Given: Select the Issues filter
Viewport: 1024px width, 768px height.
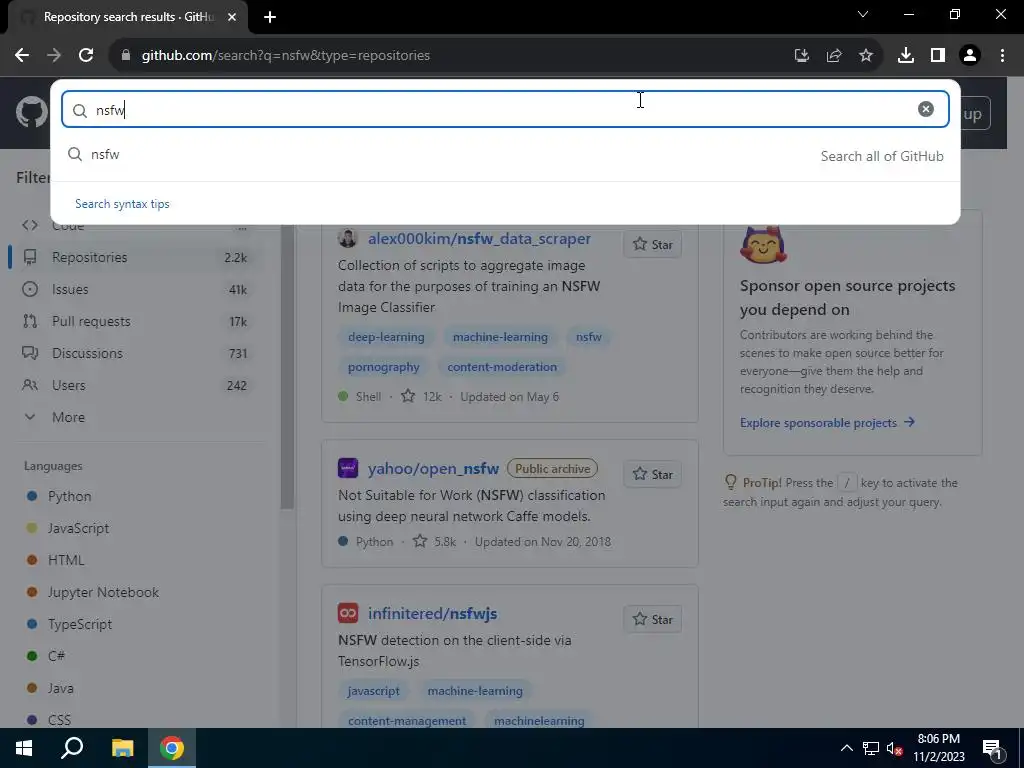Looking at the screenshot, I should (x=135, y=289).
